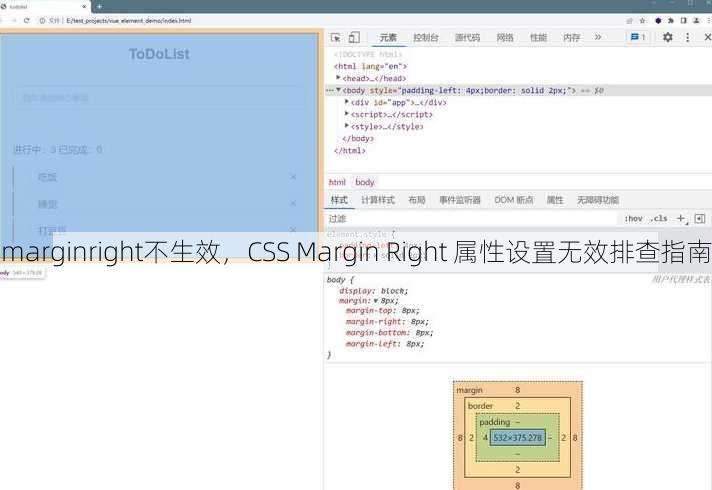Viewport: 712px width, 490px height.
Task: Collapse the margin shorthand triangle in body rule
Action: [376, 301]
